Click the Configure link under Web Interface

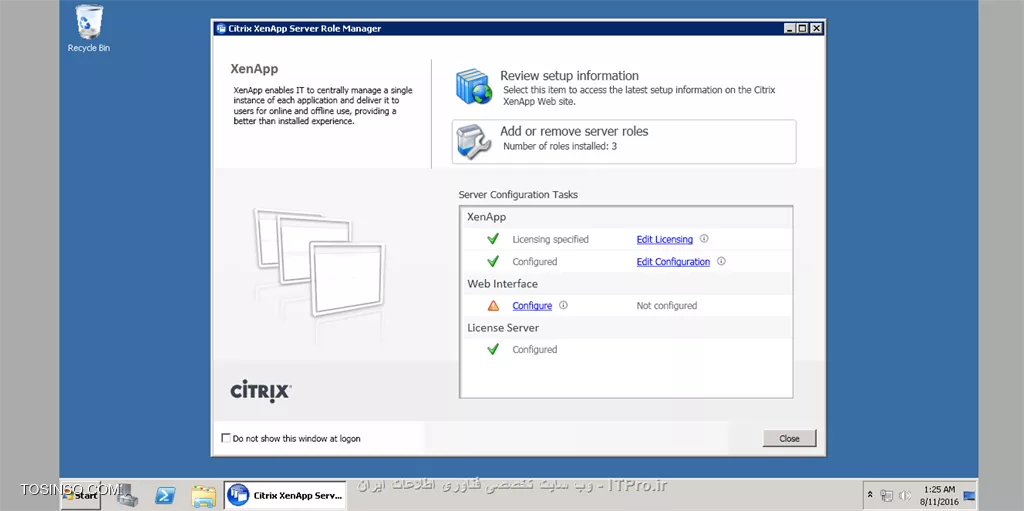(532, 305)
